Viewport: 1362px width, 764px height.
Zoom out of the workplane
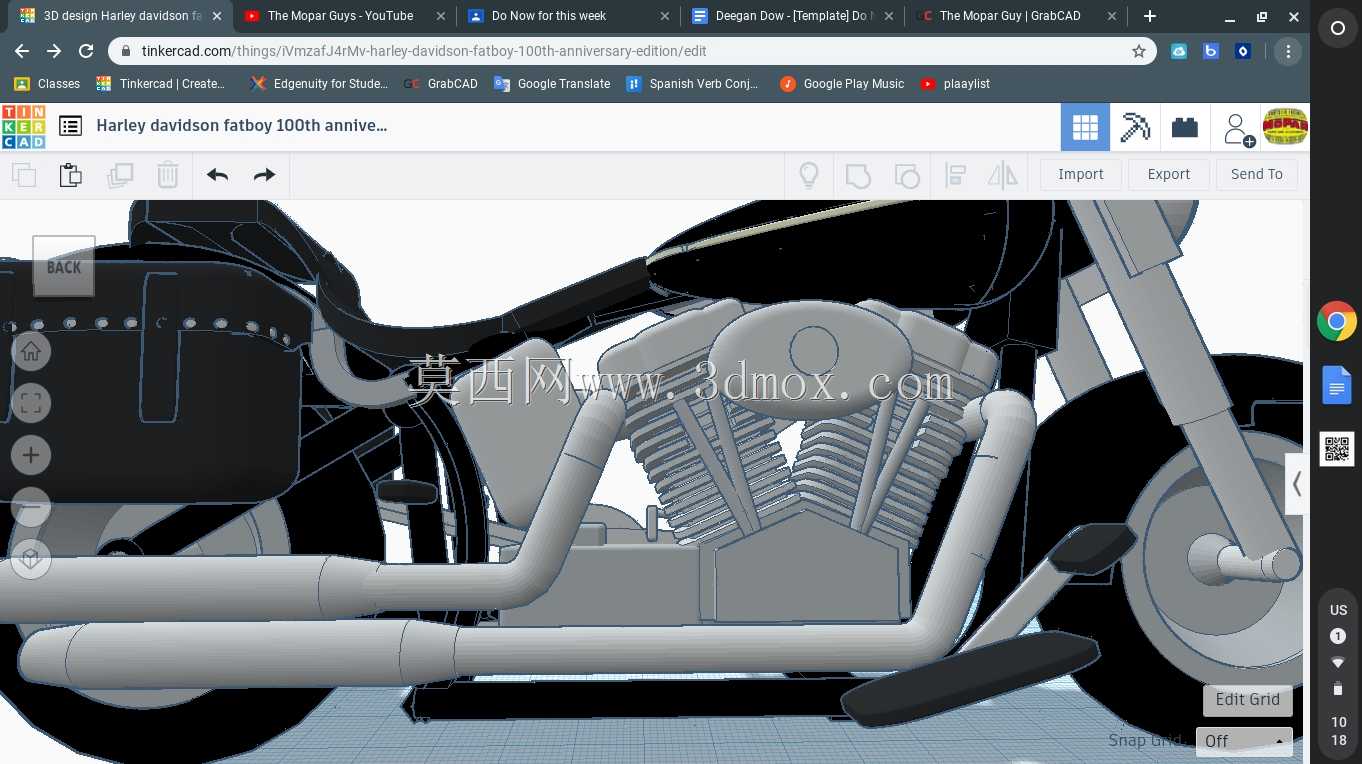(x=31, y=507)
